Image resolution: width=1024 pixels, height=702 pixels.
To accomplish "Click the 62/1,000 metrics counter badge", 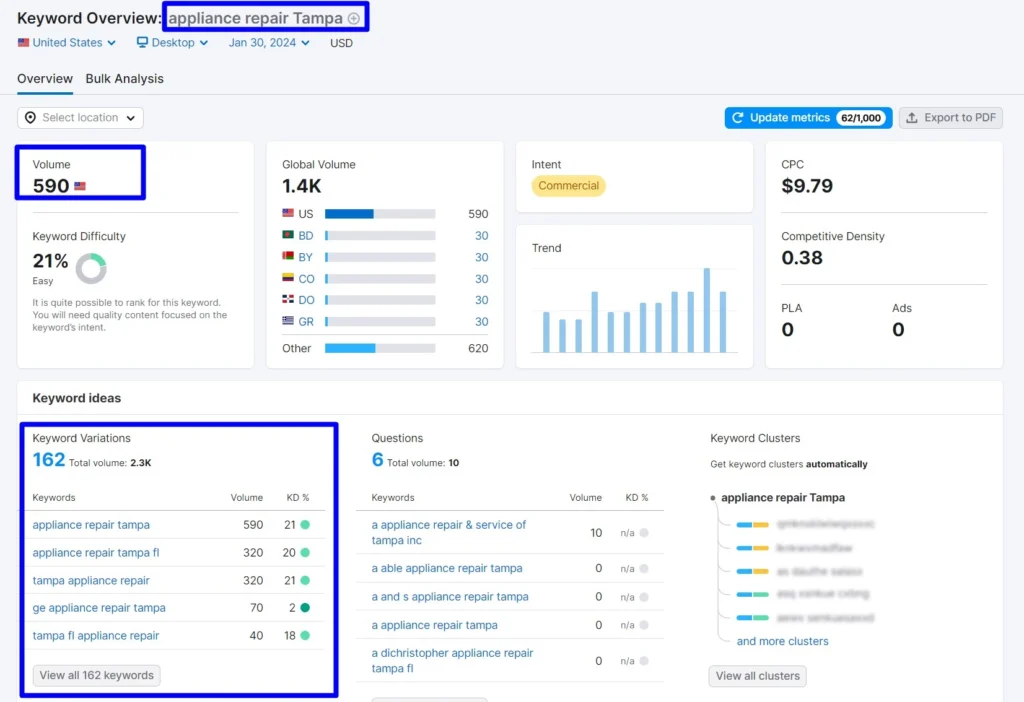I will point(861,118).
